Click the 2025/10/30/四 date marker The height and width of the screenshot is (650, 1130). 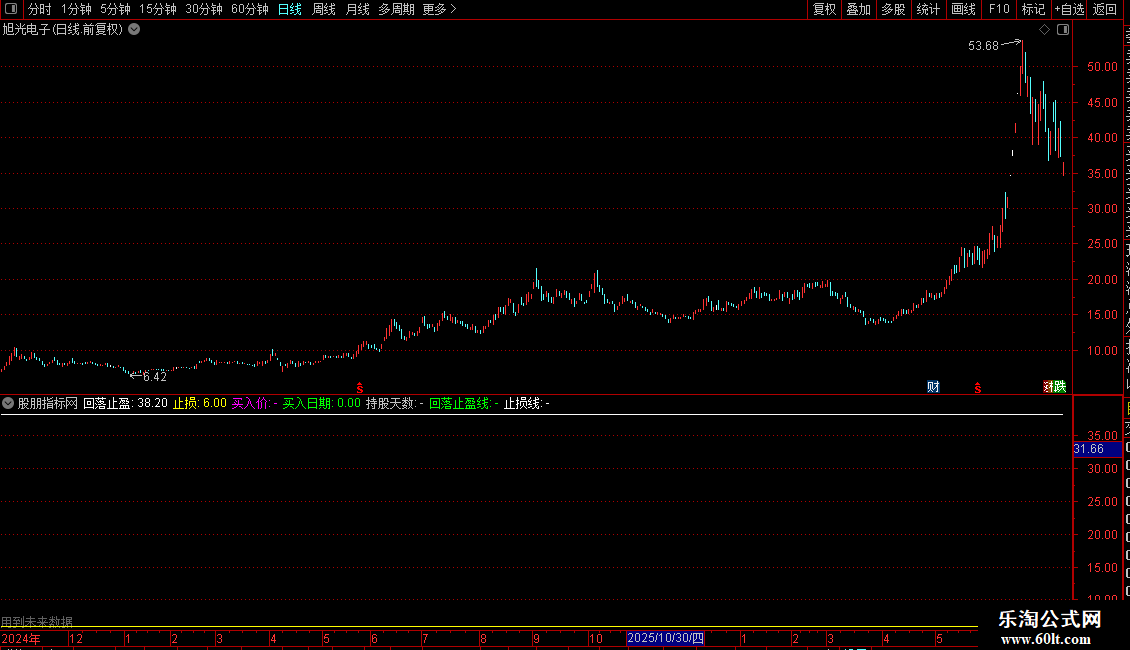click(665, 638)
